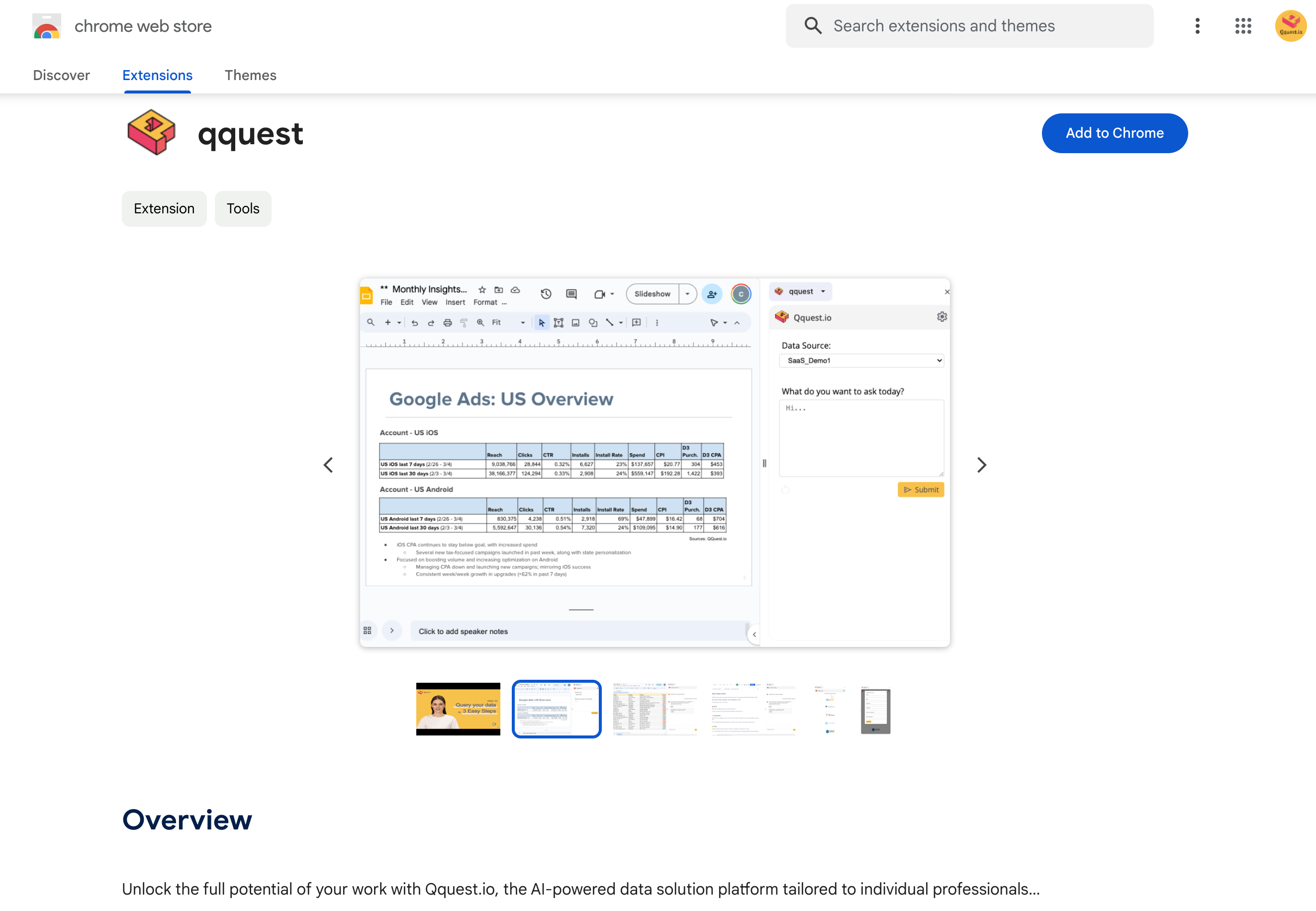Select the highlighted Google Ads slide thumbnail

556,709
